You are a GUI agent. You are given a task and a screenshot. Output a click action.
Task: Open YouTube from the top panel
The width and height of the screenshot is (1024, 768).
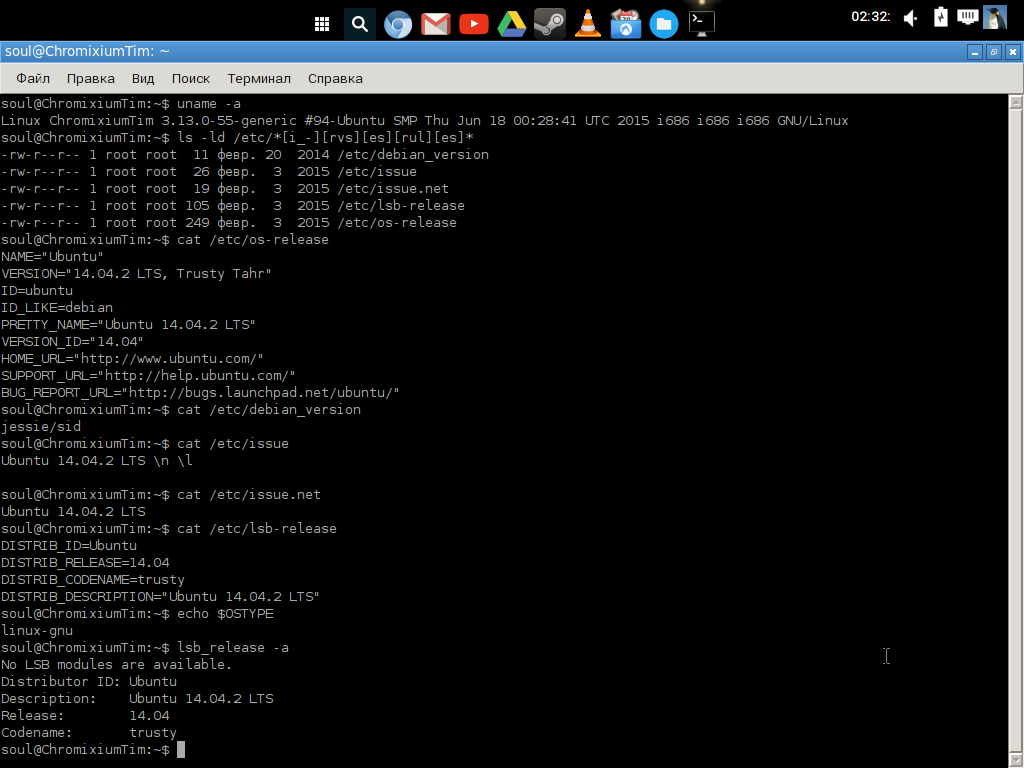tap(473, 25)
